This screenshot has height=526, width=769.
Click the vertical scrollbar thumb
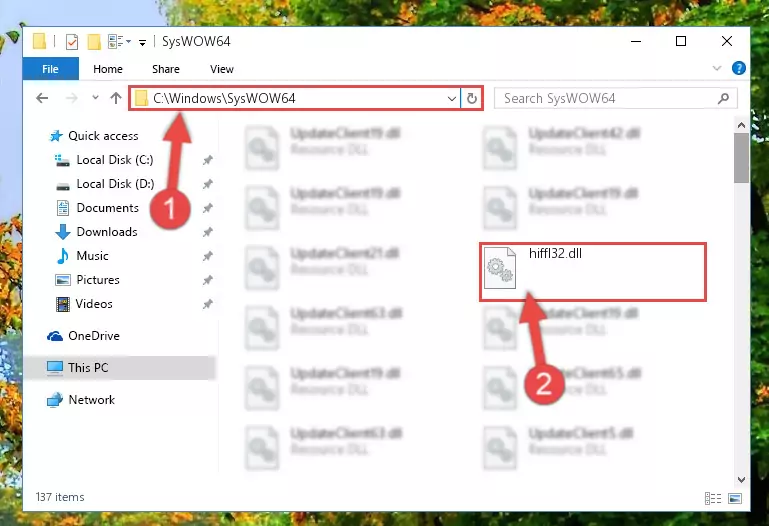coord(741,158)
